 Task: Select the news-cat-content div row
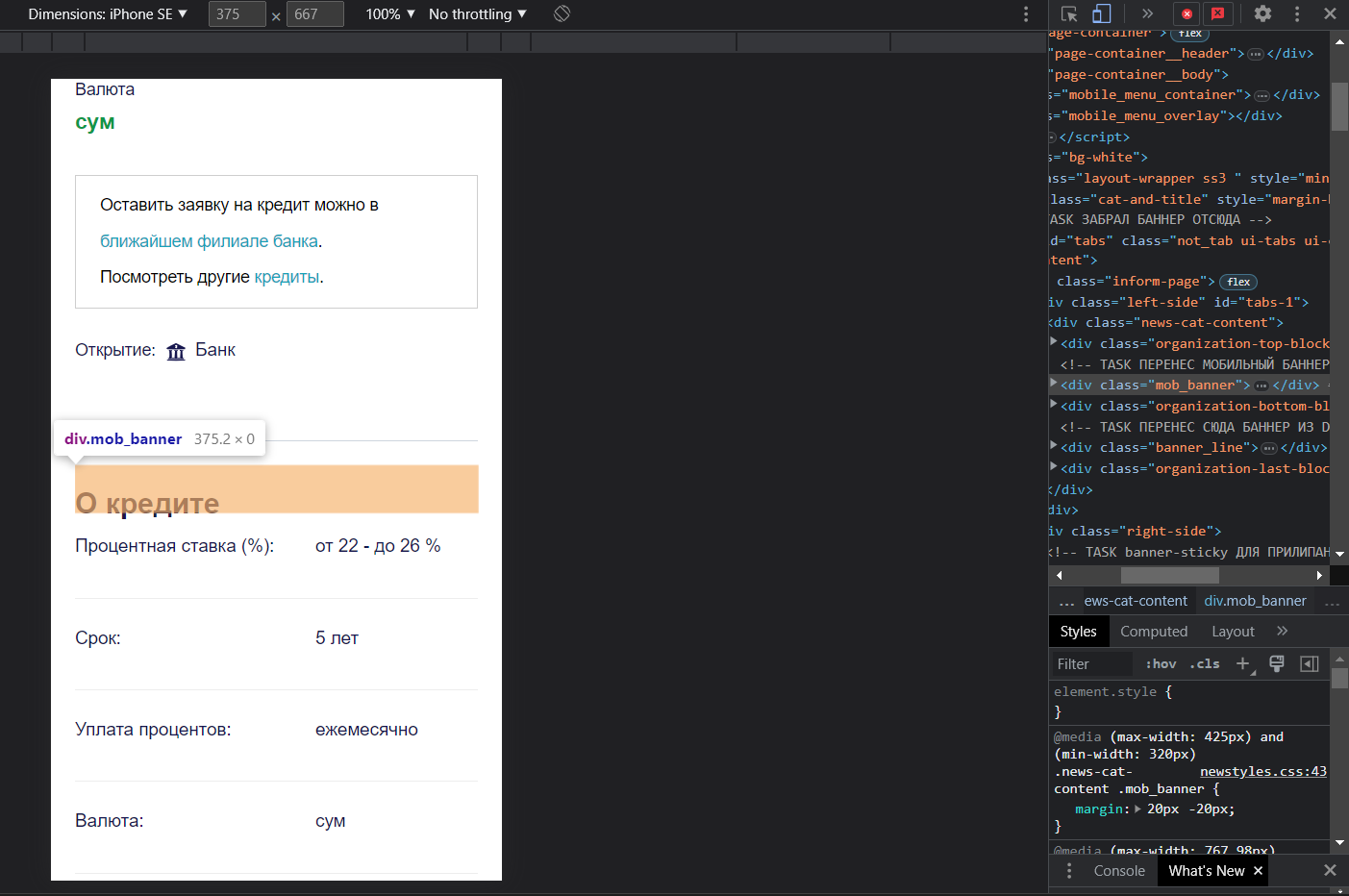pyautogui.click(x=1189, y=322)
